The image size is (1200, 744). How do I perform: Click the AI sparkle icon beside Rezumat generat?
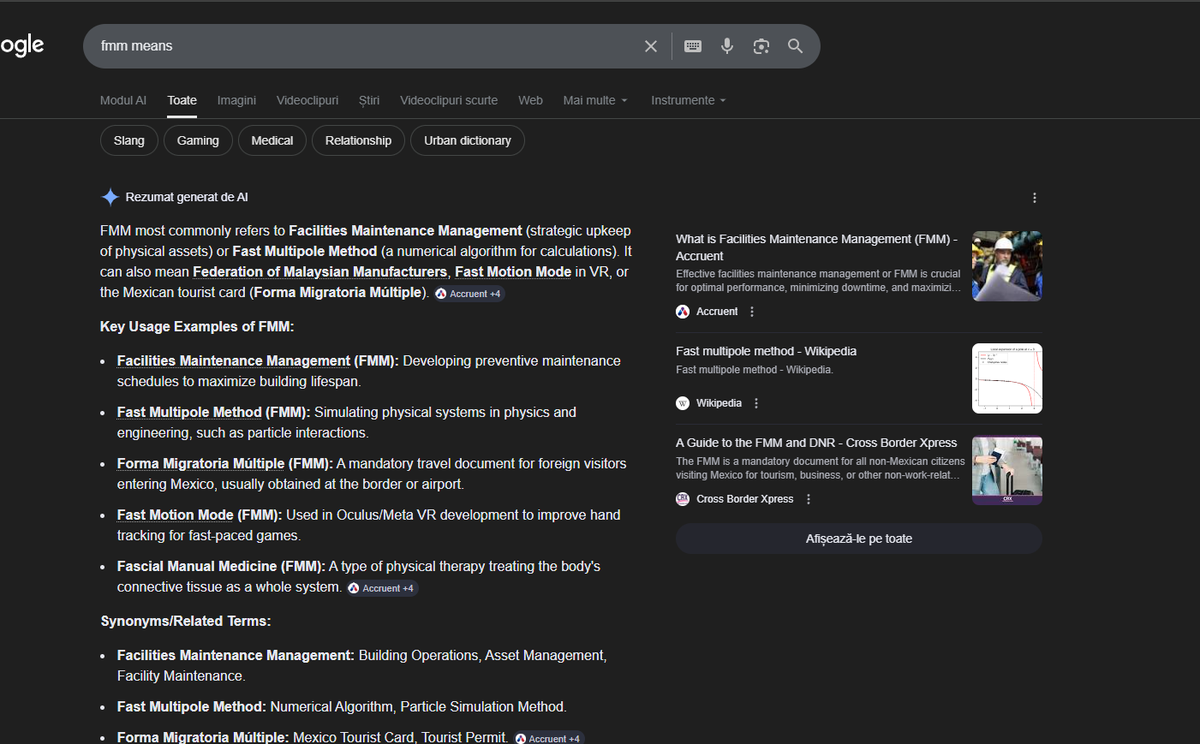pos(110,197)
